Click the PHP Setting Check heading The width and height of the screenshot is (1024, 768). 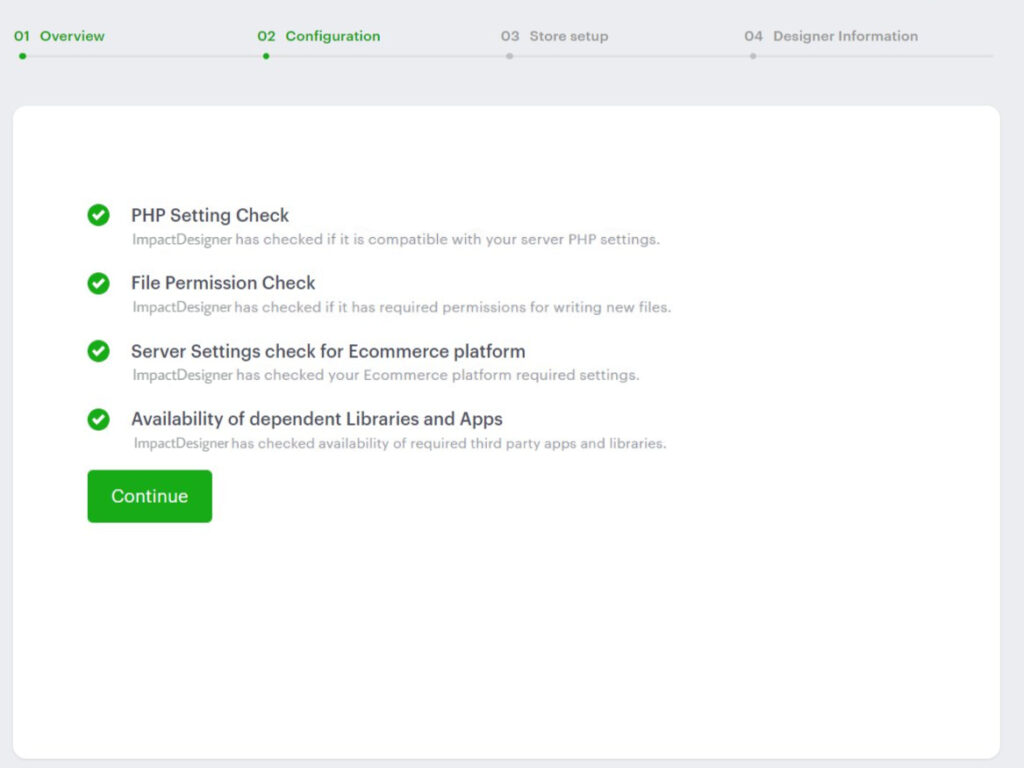click(210, 215)
